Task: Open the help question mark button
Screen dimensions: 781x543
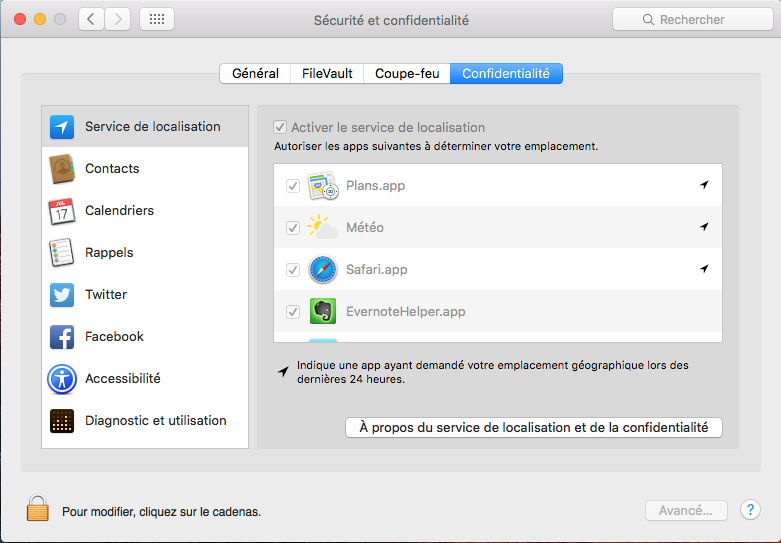Action: (x=750, y=510)
